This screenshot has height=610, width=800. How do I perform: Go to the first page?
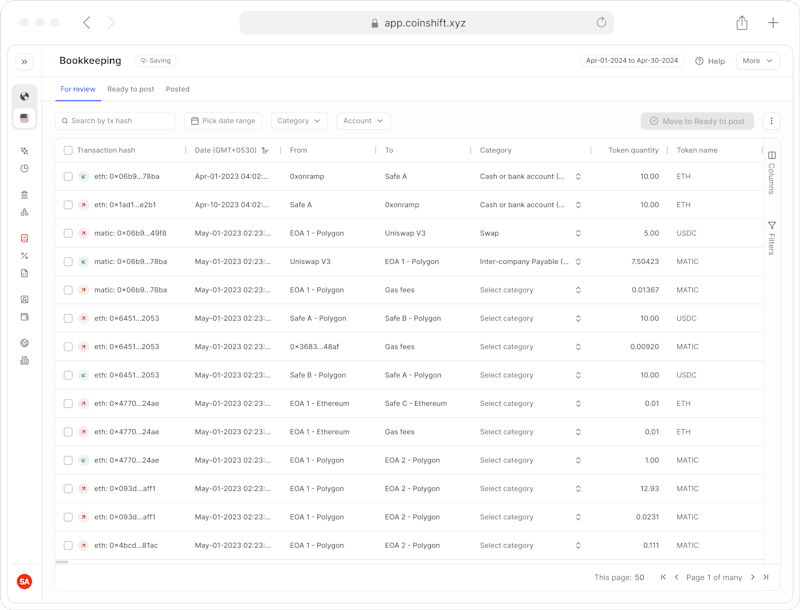(x=663, y=577)
